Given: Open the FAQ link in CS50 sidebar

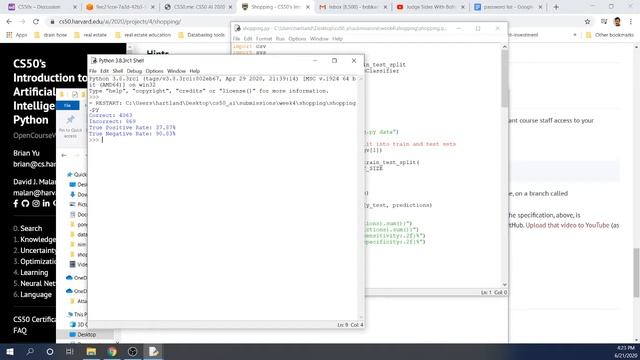Looking at the screenshot, I should click(20, 330).
